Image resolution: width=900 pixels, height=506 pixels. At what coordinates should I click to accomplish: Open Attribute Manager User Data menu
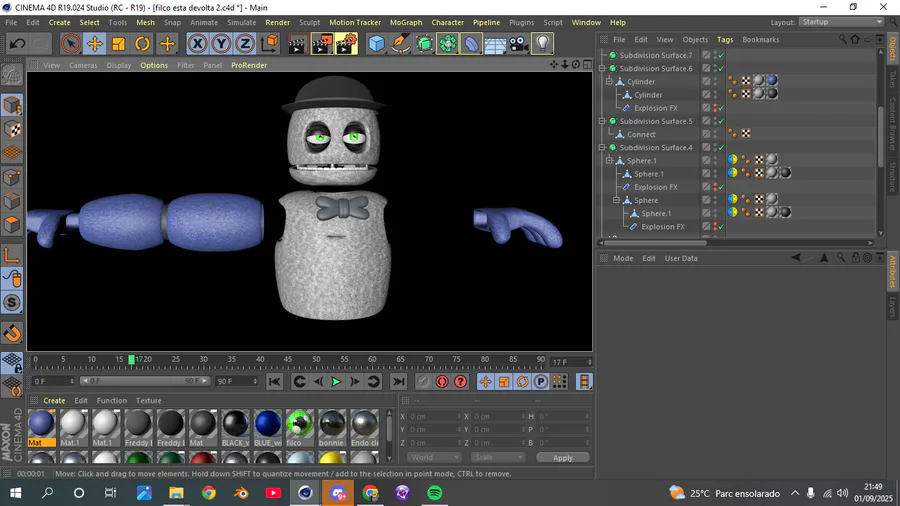tap(681, 258)
